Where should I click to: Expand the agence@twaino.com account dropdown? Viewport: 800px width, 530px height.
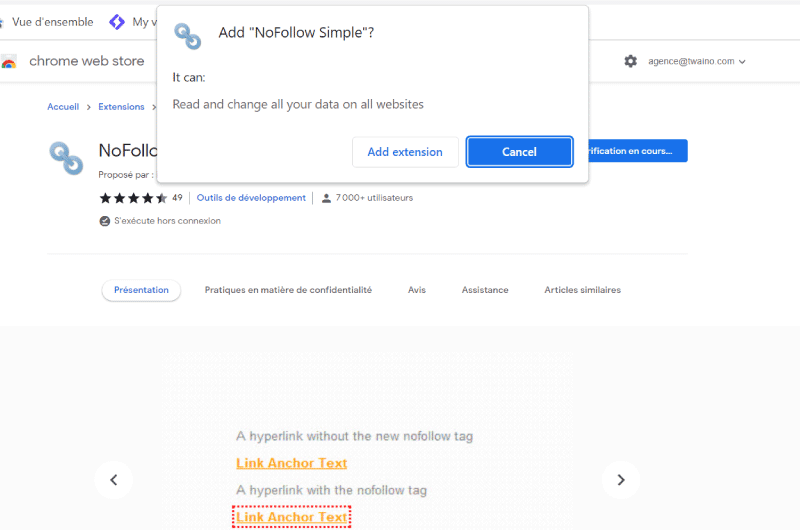pyautogui.click(x=697, y=61)
